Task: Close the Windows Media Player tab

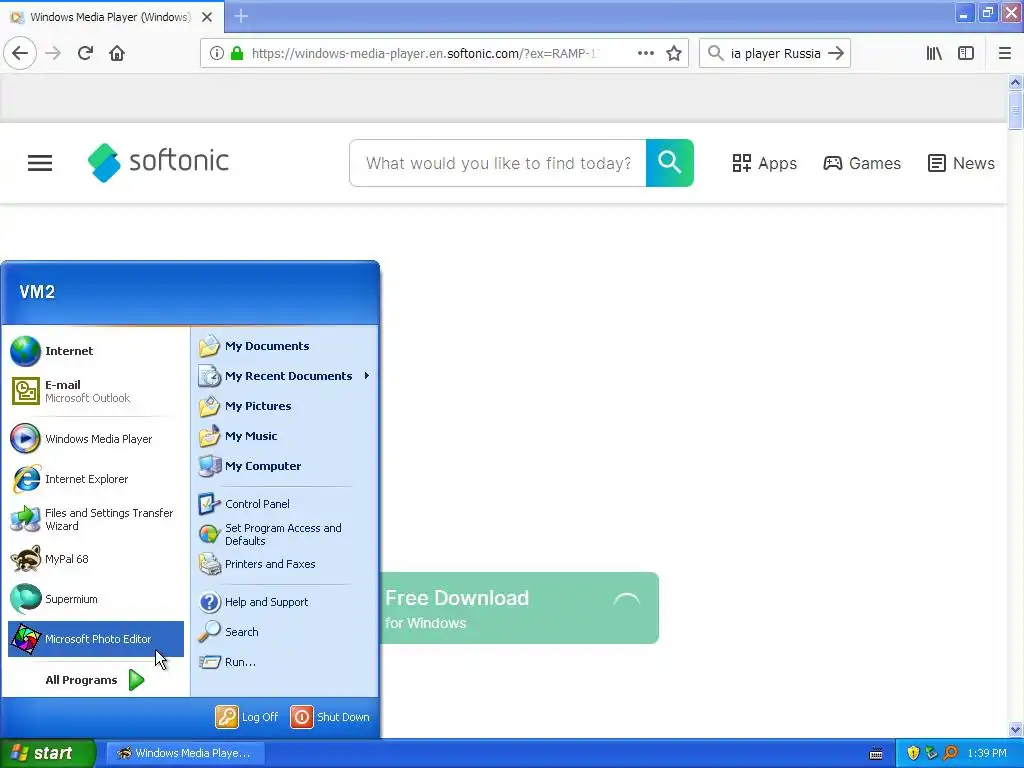Action: [207, 16]
